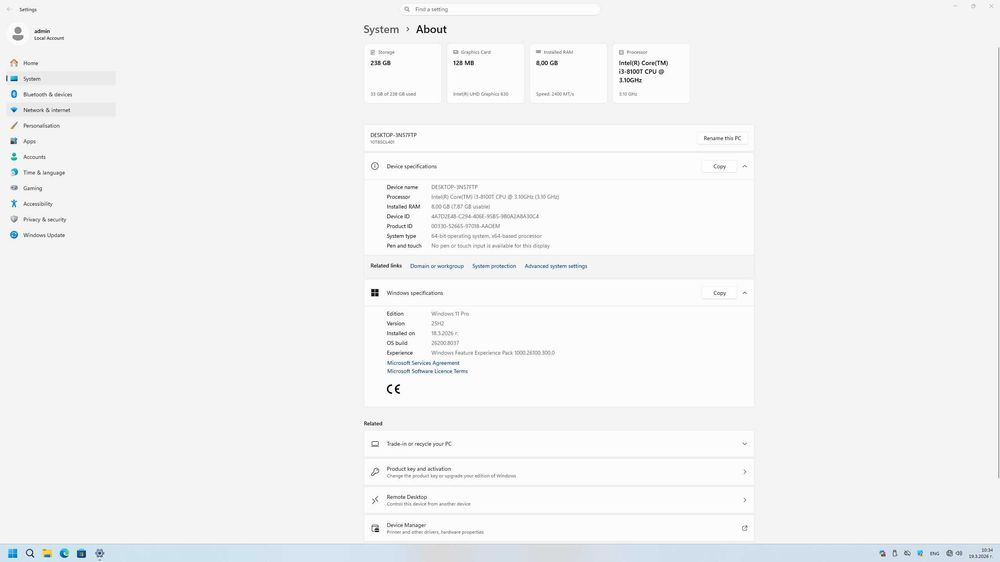Image resolution: width=1000 pixels, height=562 pixels.
Task: Open Domain or workgroup link
Action: (x=437, y=266)
